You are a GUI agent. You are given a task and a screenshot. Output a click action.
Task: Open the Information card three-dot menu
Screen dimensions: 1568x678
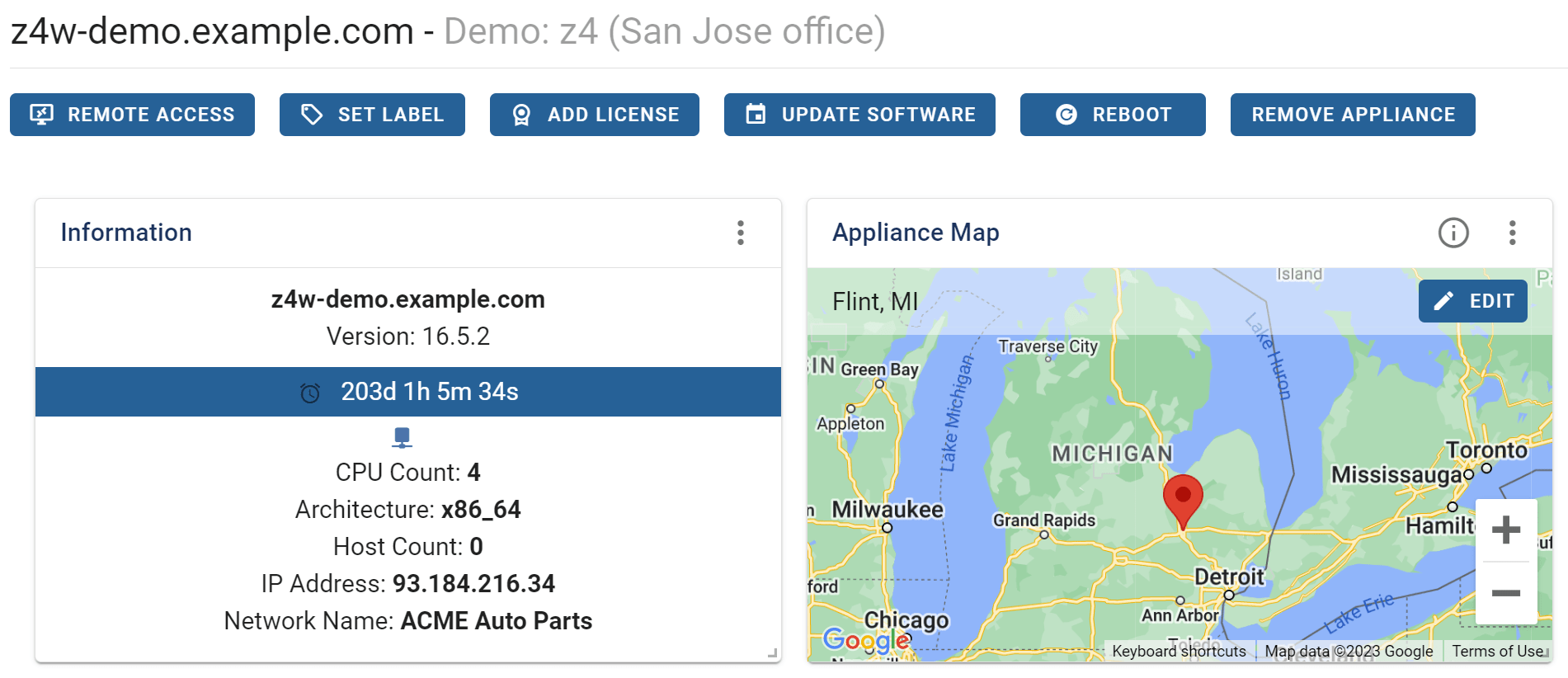pyautogui.click(x=741, y=233)
